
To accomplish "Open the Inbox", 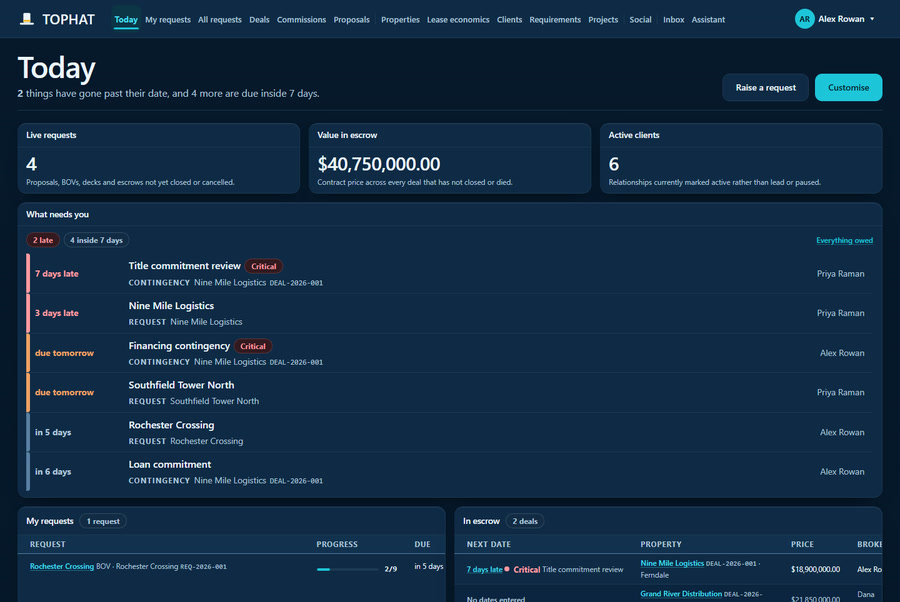I will coord(673,20).
